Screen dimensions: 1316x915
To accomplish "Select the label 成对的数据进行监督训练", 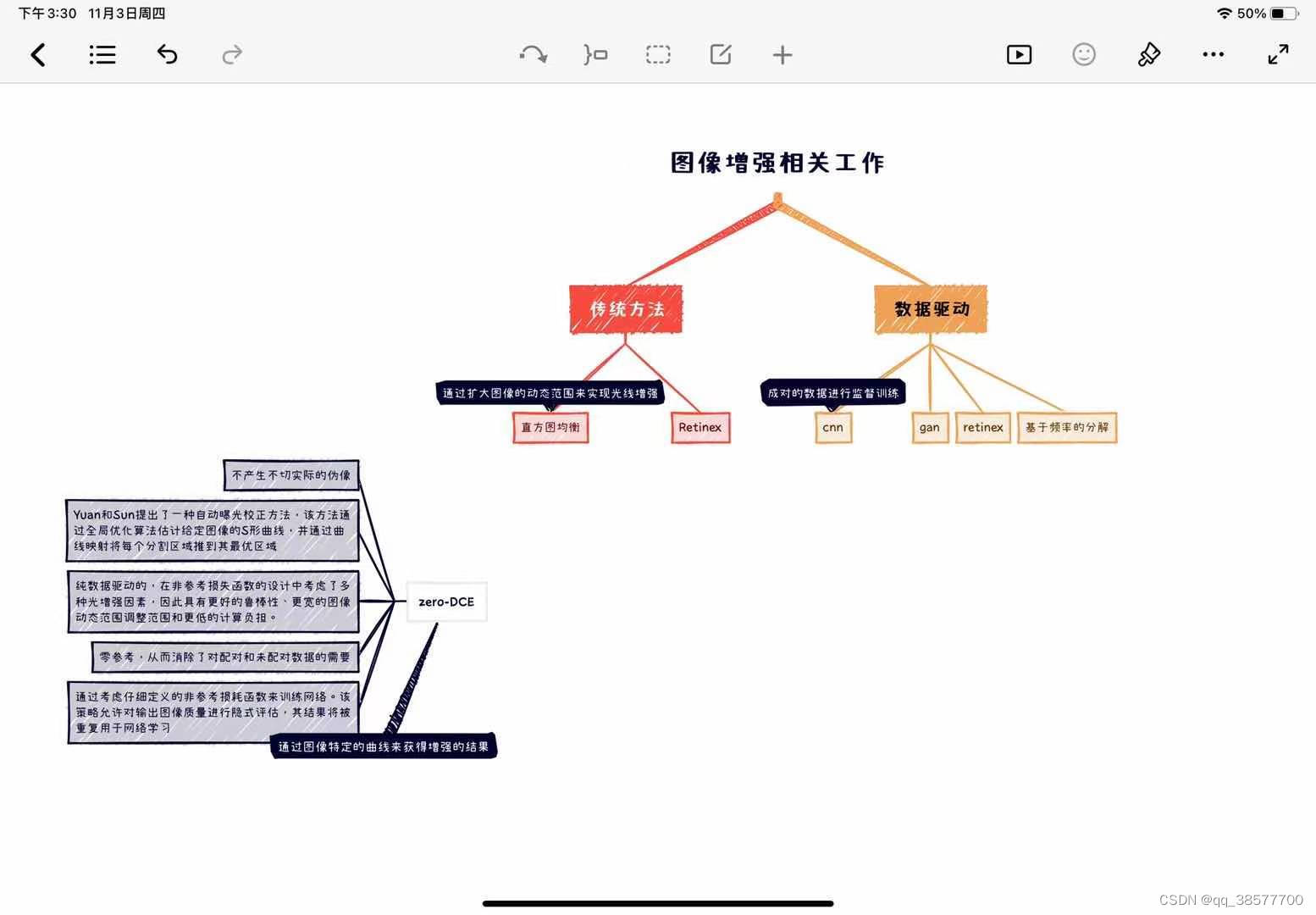I will (833, 392).
